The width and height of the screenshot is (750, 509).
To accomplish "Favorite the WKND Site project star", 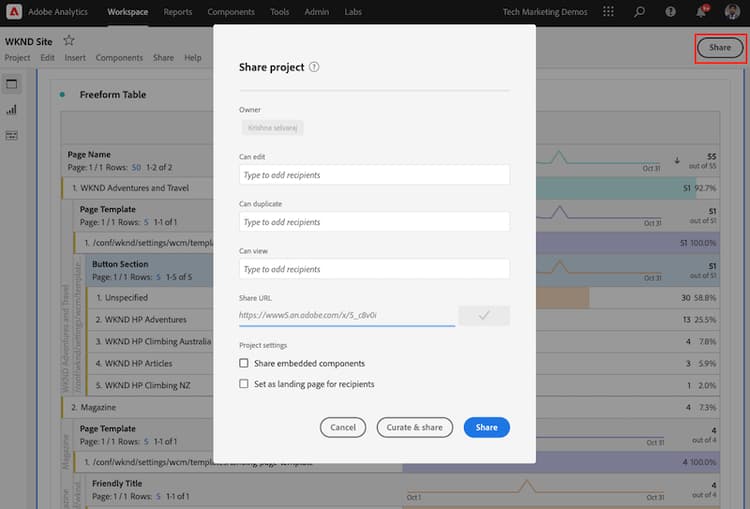I will 69,41.
